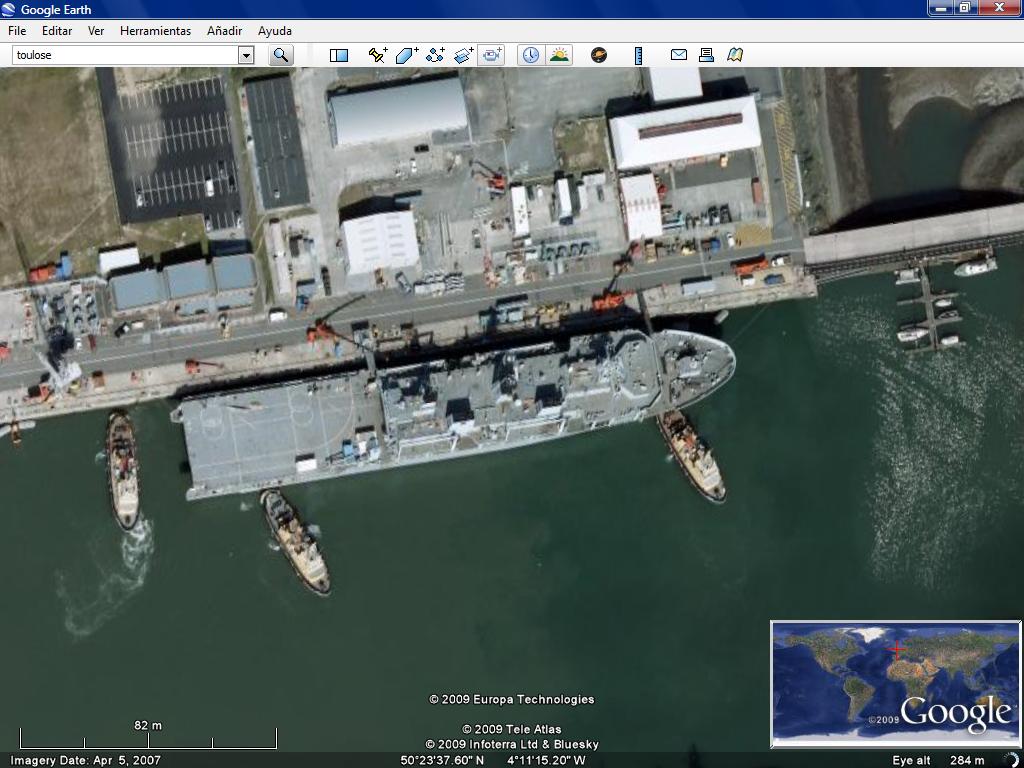The image size is (1024, 768).
Task: Open the Herramientas menu
Action: (x=155, y=31)
